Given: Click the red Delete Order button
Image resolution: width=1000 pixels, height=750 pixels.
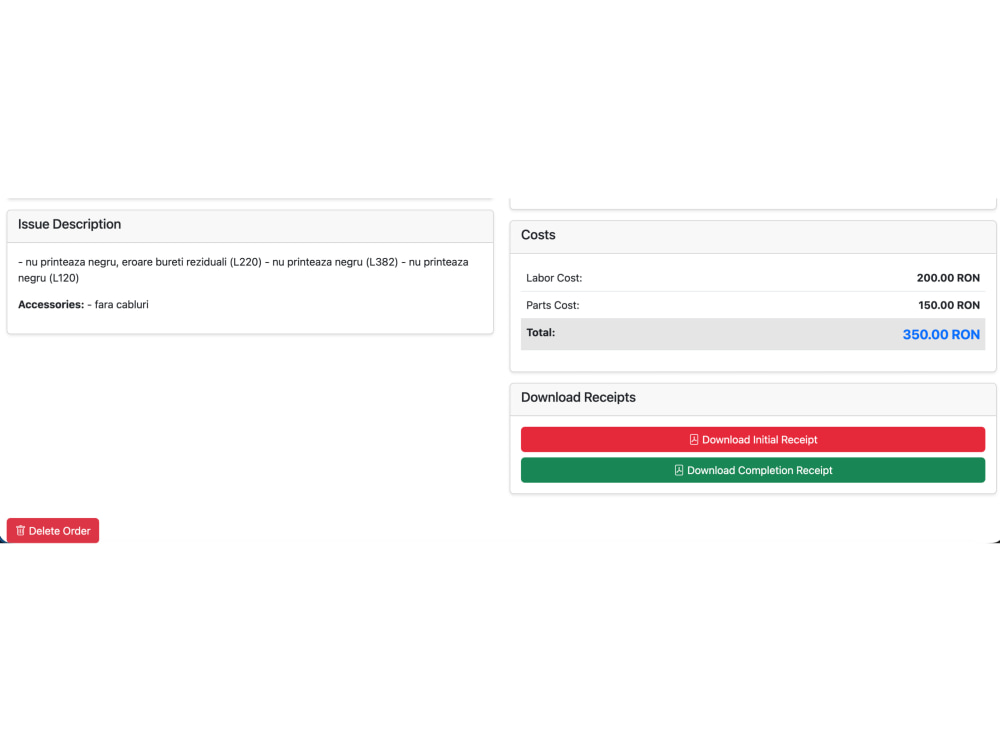Looking at the screenshot, I should (x=53, y=531).
